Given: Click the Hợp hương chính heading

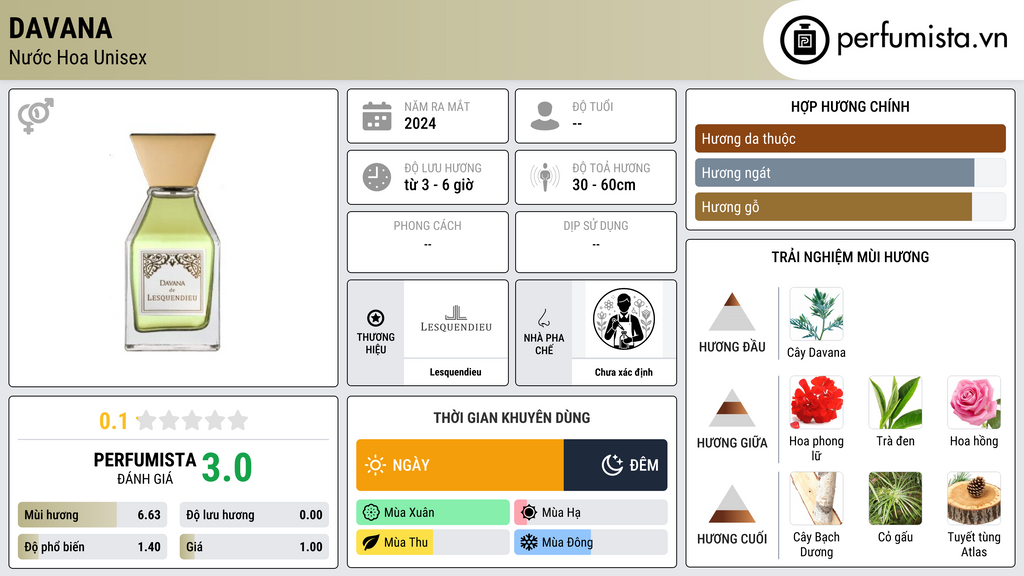Looking at the screenshot, I should click(850, 106).
